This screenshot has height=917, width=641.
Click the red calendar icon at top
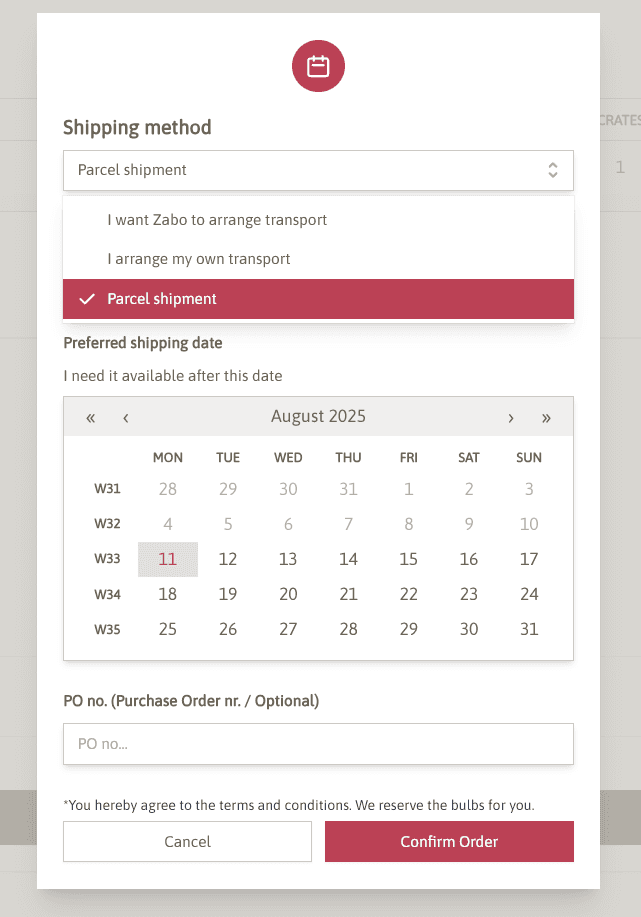[318, 67]
